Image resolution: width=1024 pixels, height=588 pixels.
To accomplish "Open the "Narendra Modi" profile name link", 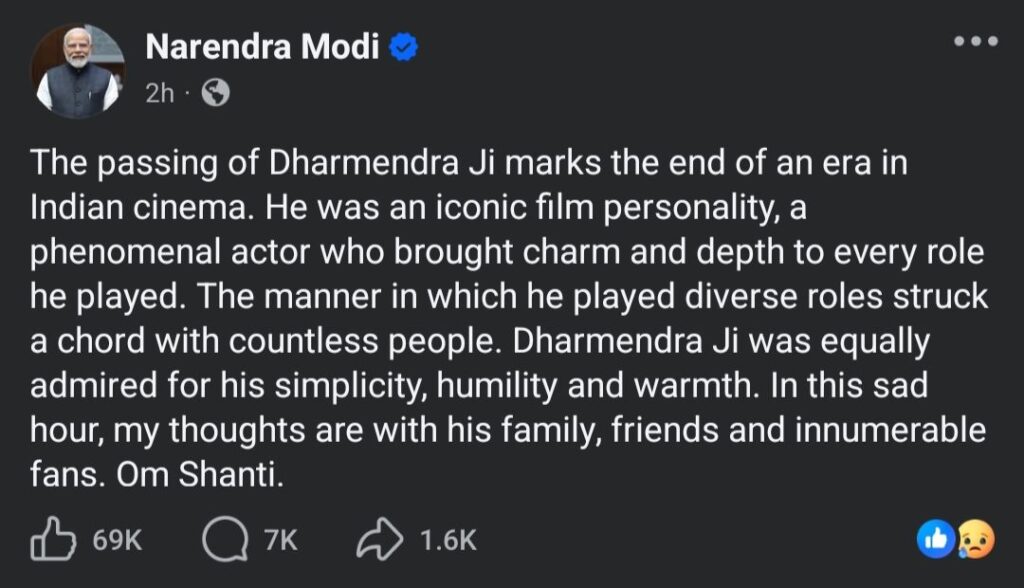I will coord(262,46).
